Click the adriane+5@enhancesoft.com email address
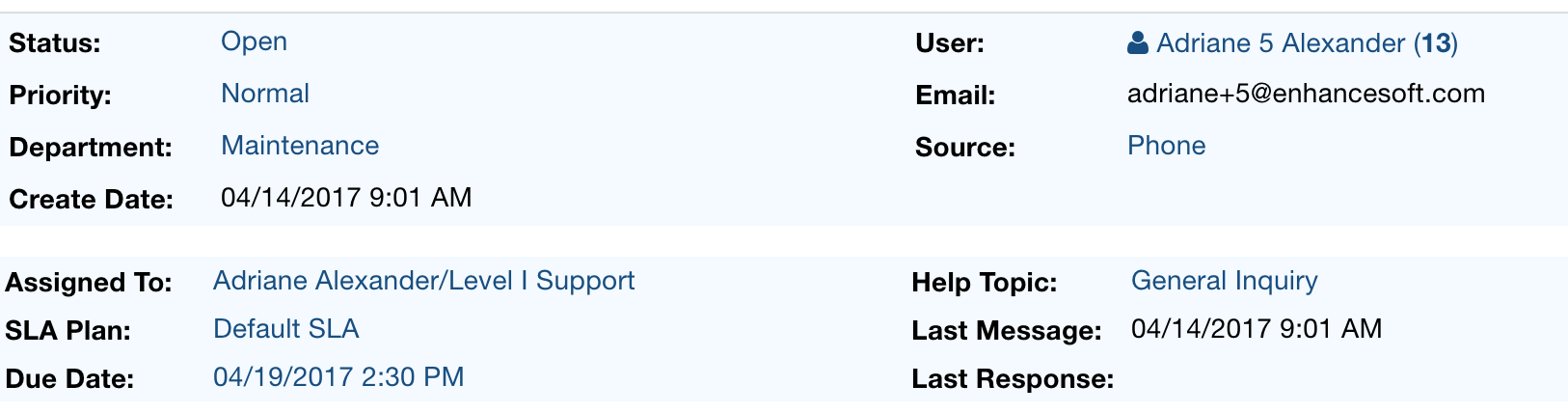Viewport: 1568px width, 413px height. tap(1306, 94)
